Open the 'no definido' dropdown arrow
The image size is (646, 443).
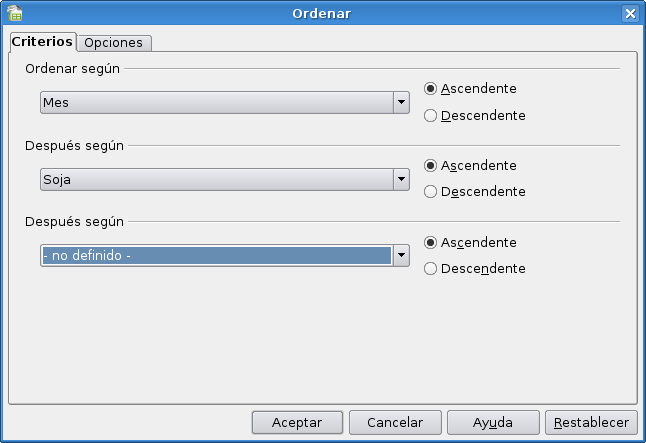coord(401,256)
